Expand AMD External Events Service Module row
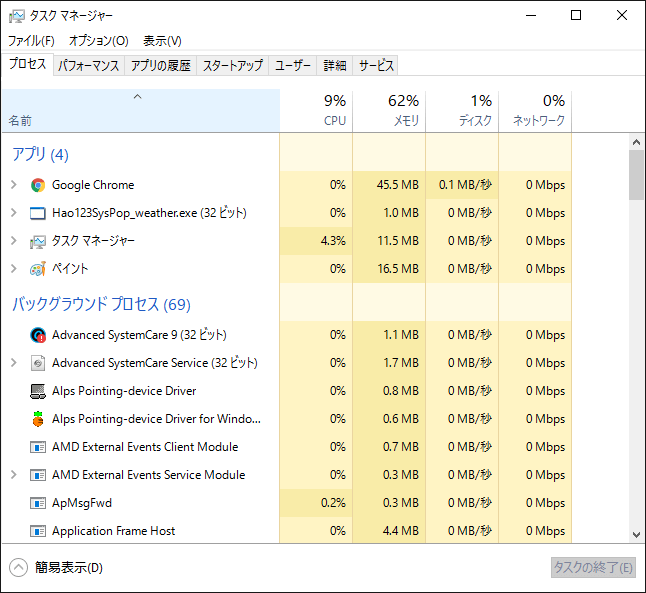 tap(14, 475)
